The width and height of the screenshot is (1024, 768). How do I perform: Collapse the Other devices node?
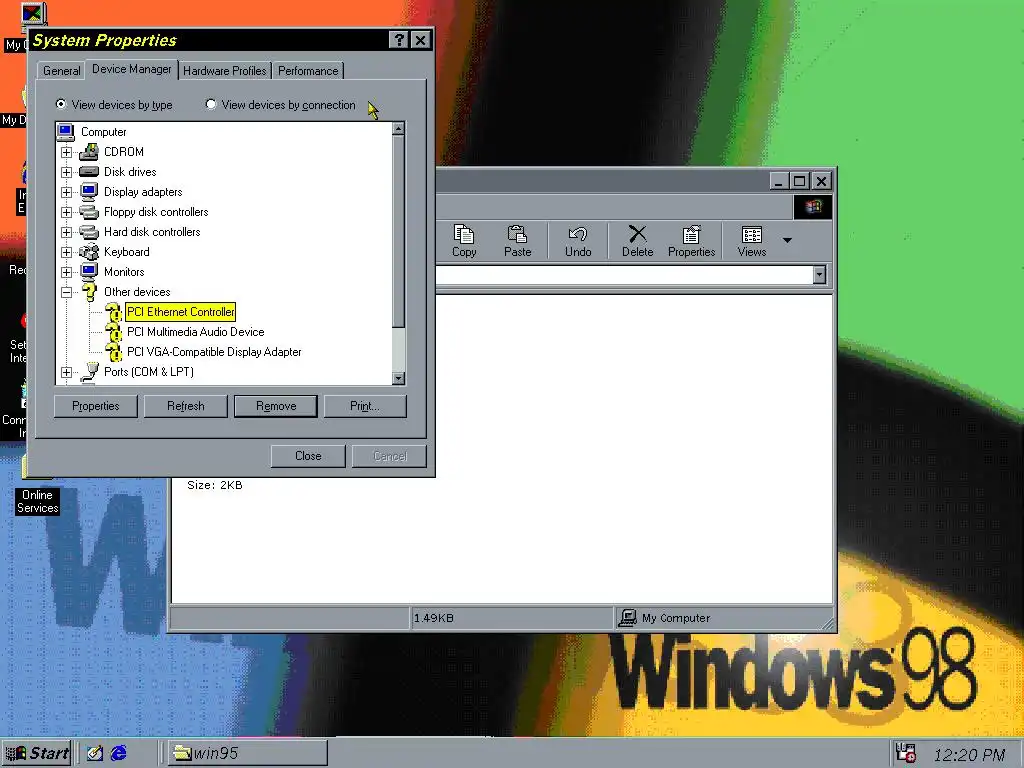tap(66, 293)
